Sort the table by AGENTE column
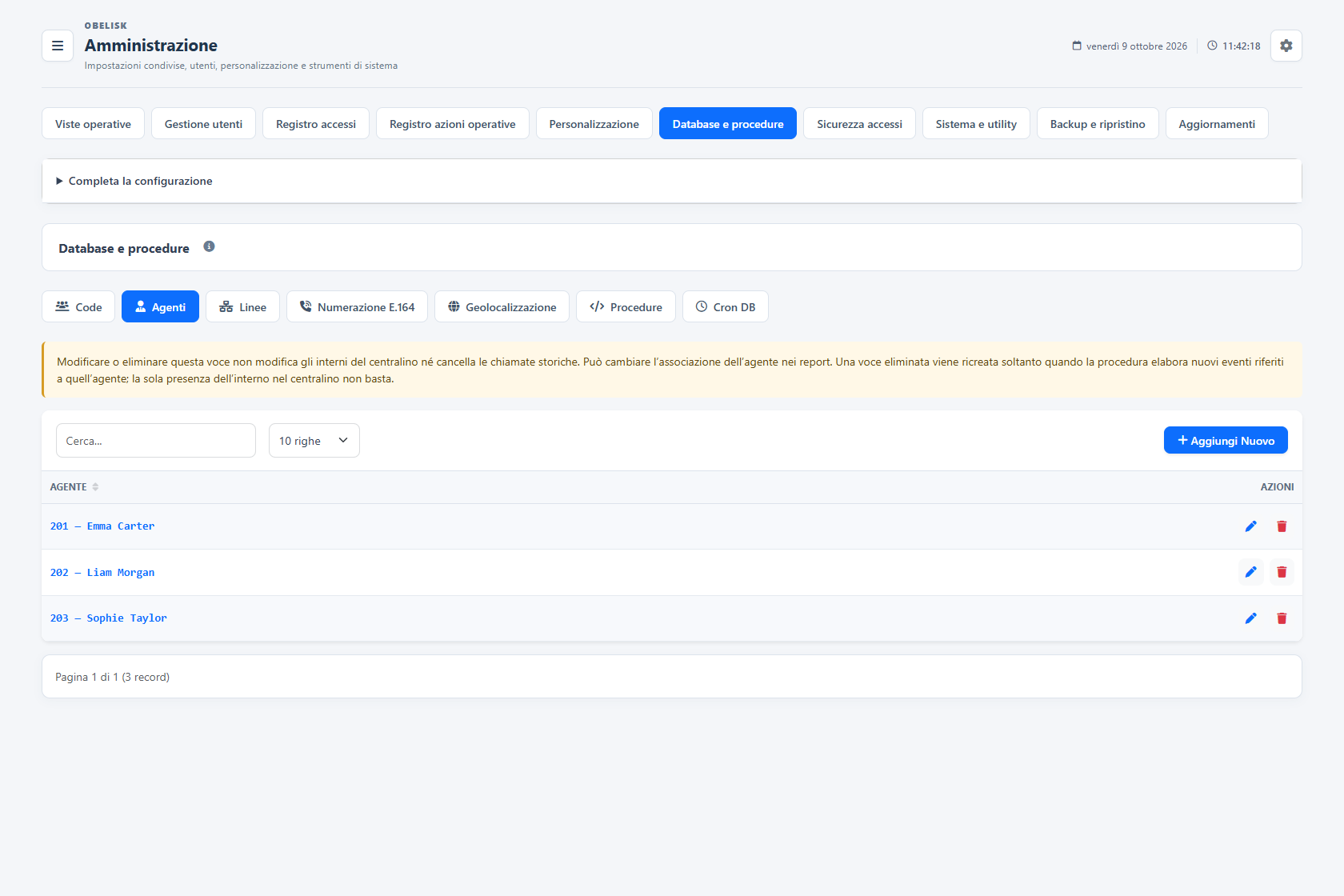This screenshot has width=1344, height=896. click(74, 486)
